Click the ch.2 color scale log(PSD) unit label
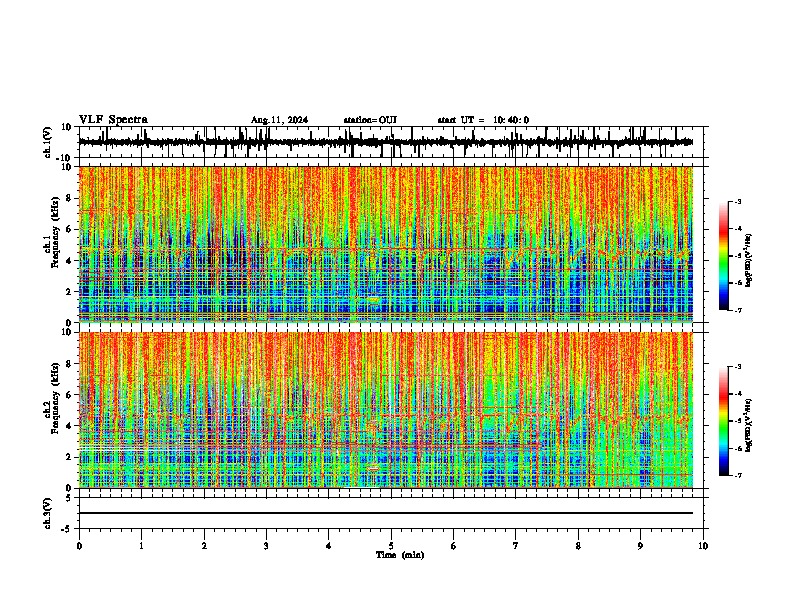The height and width of the screenshot is (612, 792). (749, 425)
